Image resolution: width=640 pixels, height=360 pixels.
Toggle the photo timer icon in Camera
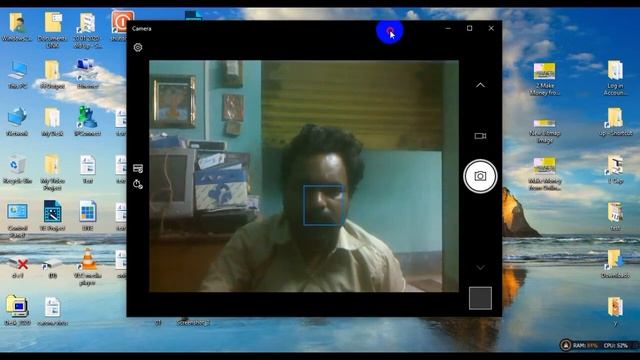(138, 184)
